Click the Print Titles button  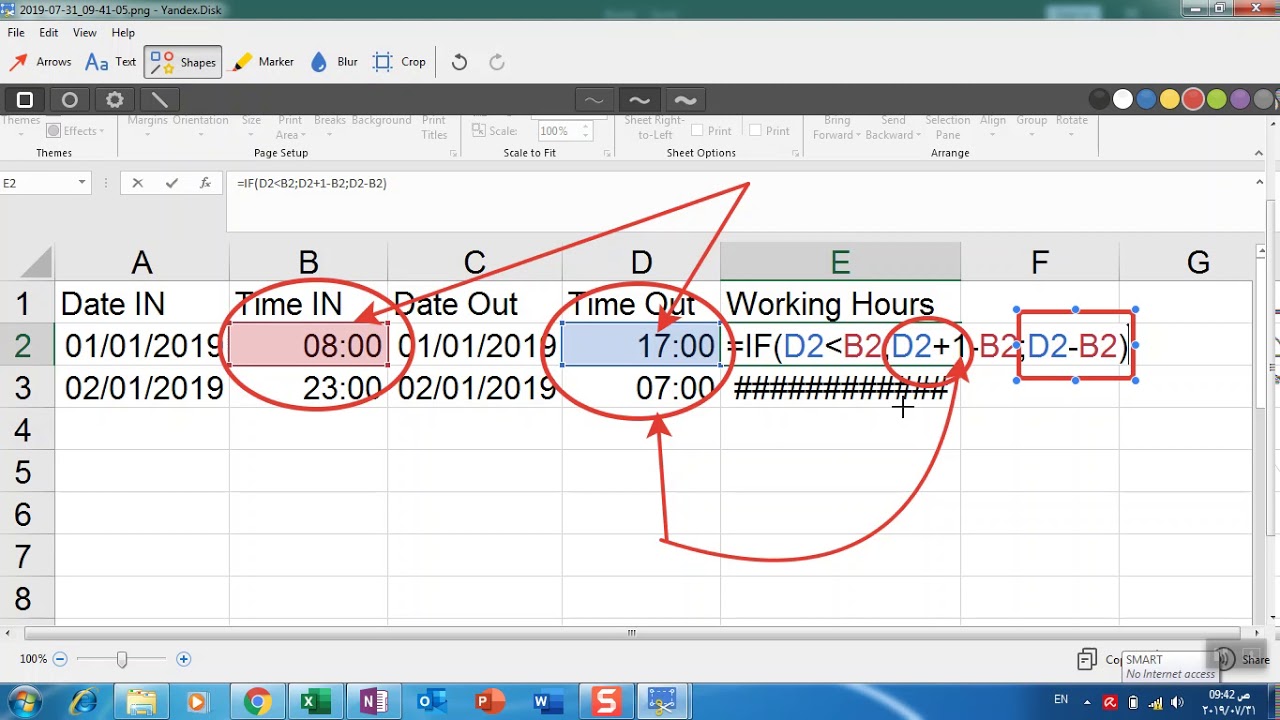(434, 128)
